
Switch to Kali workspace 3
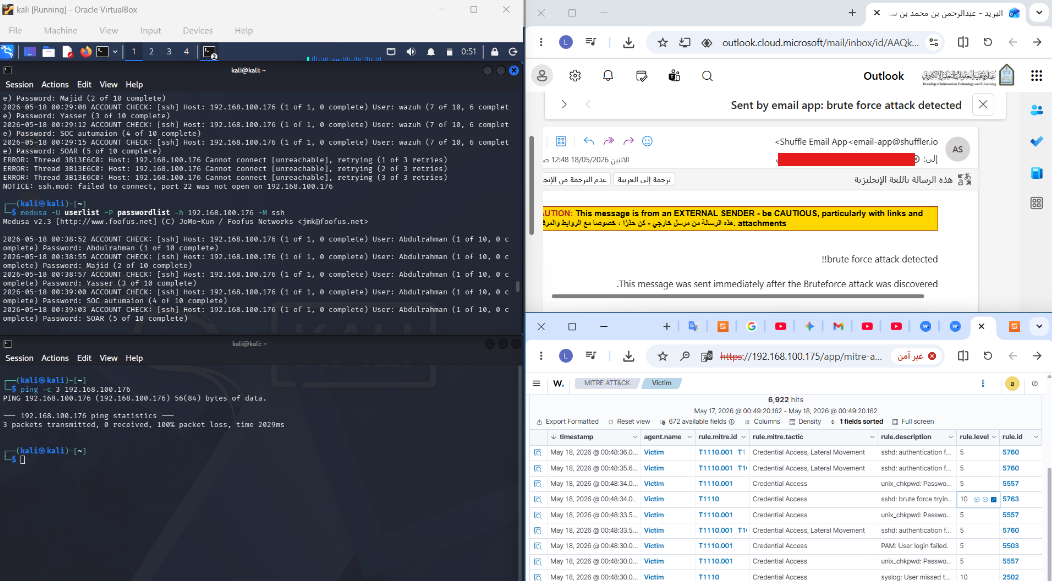coord(169,52)
